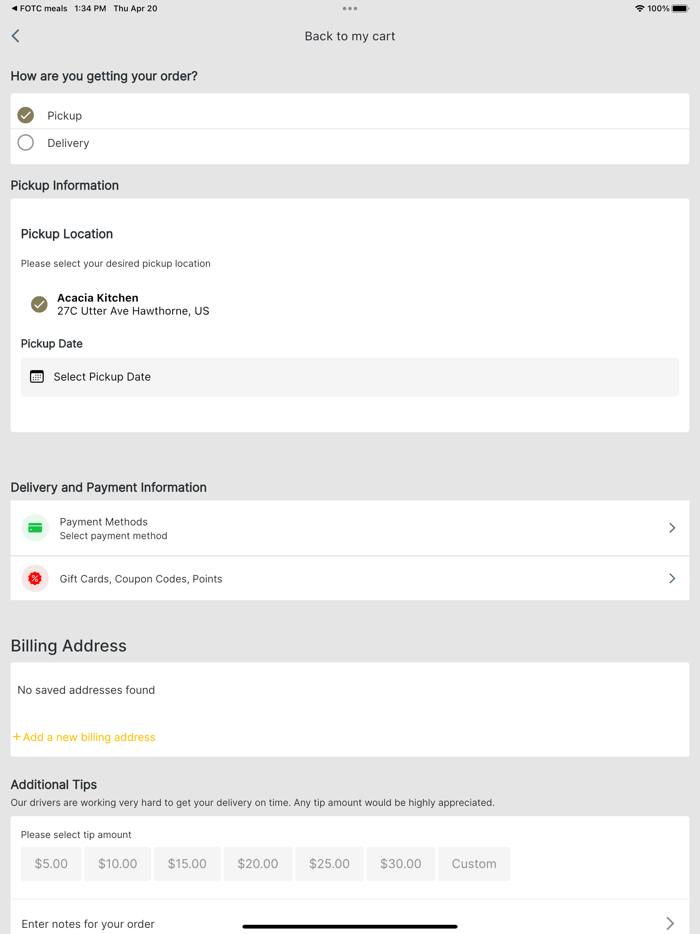Select Acacia Kitchen pickup location checkmark

(39, 304)
